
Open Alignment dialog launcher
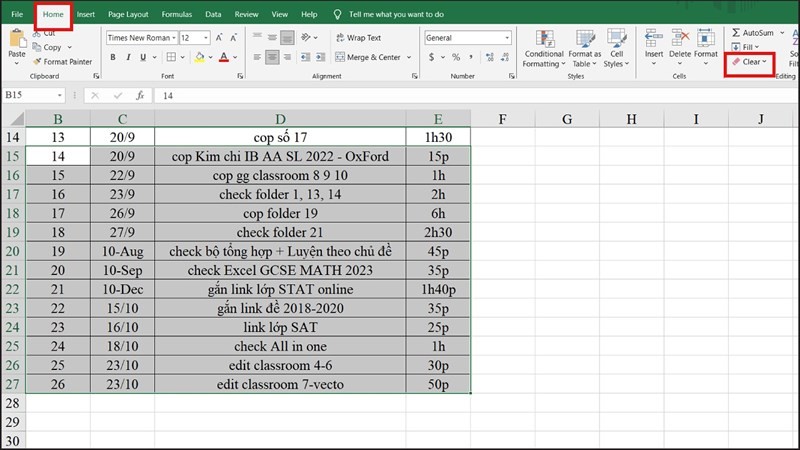(414, 76)
